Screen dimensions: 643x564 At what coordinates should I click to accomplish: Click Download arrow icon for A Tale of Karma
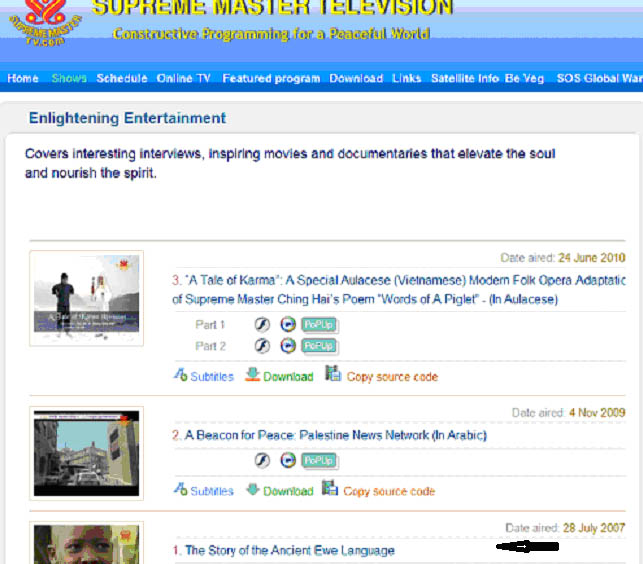click(x=252, y=374)
